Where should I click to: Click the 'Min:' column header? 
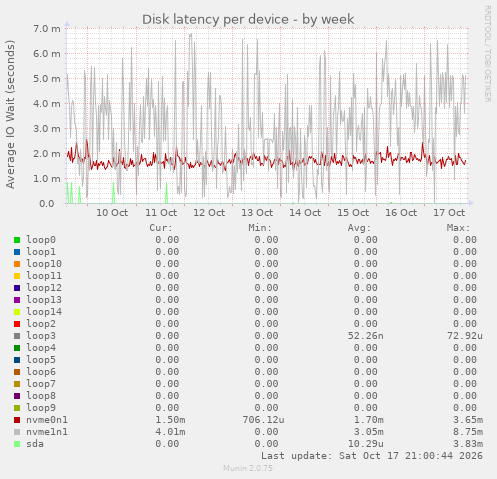coord(260,228)
